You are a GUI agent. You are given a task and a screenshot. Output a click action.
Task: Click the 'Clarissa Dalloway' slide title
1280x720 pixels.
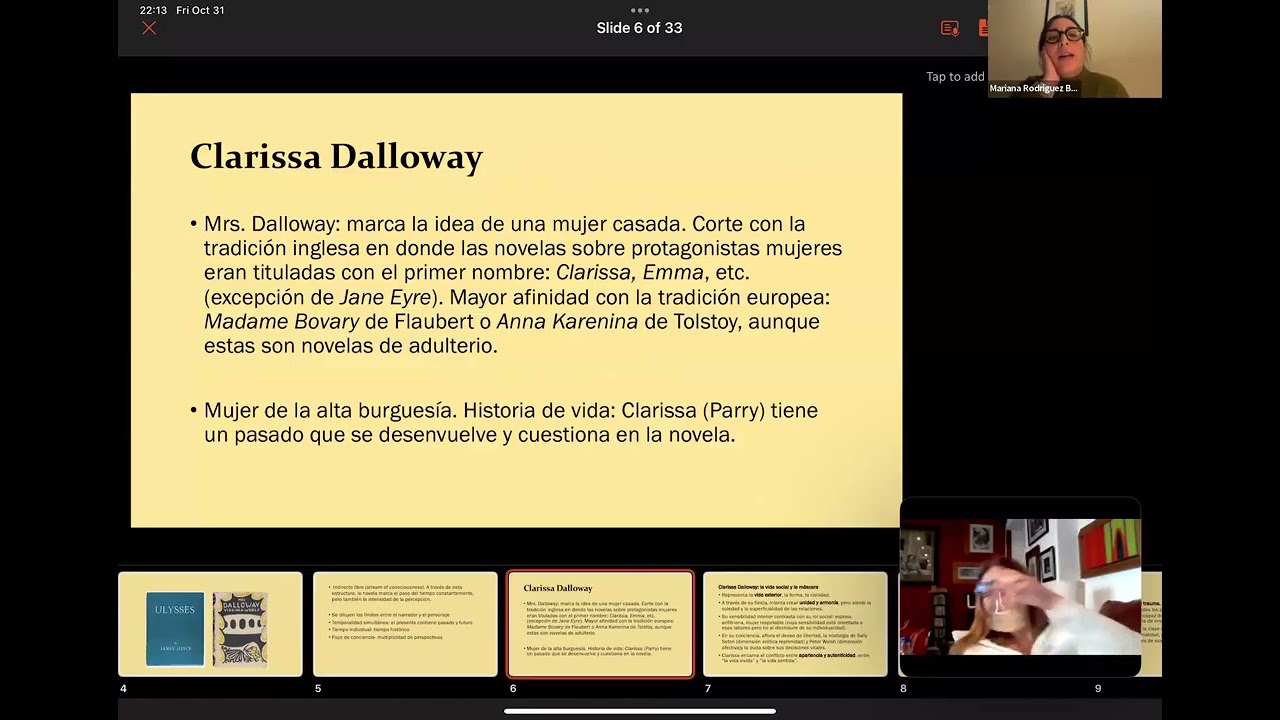(x=336, y=157)
